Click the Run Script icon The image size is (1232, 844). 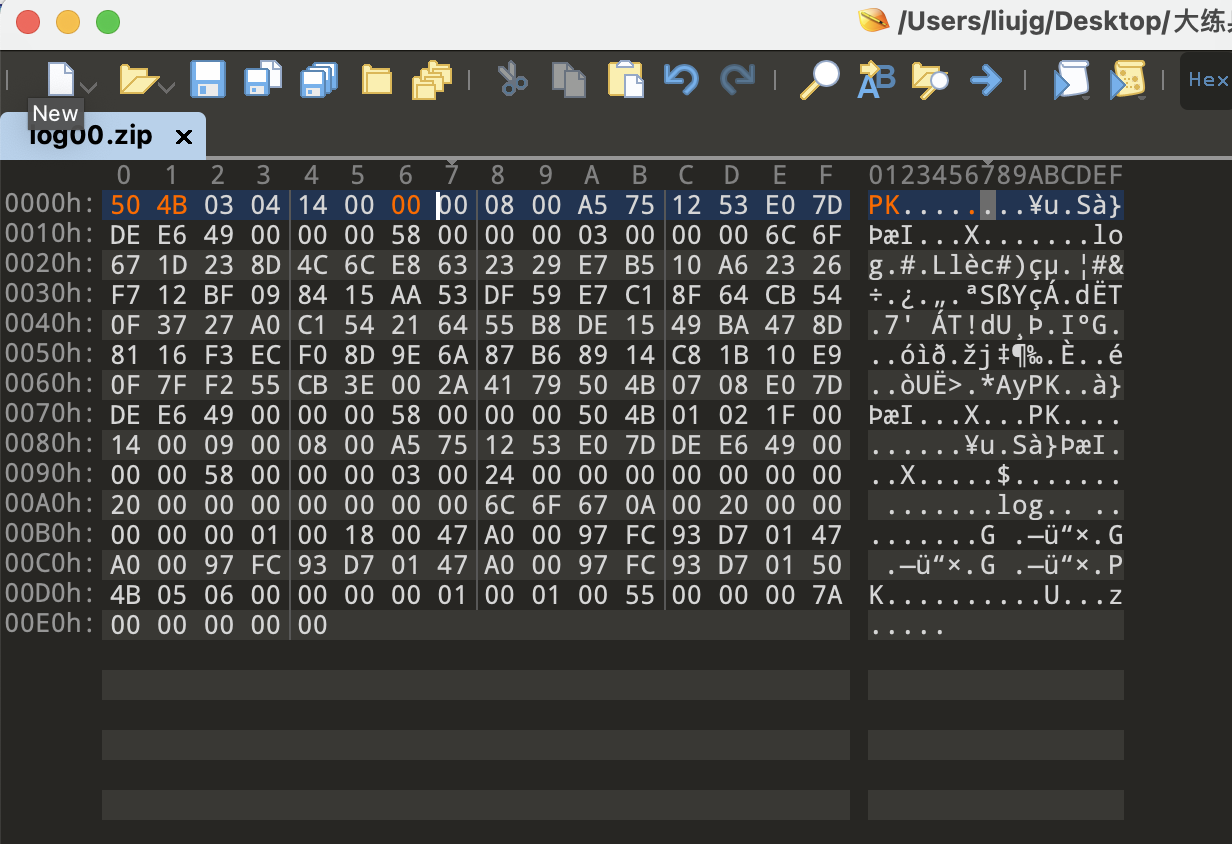pos(1070,79)
